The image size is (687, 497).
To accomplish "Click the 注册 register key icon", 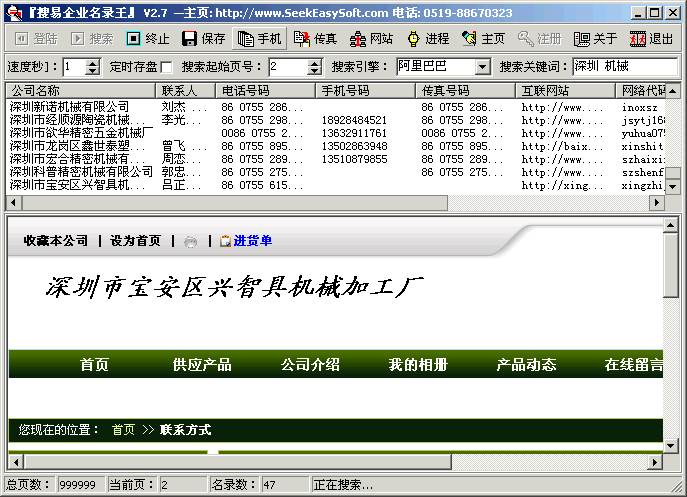I will coord(539,39).
